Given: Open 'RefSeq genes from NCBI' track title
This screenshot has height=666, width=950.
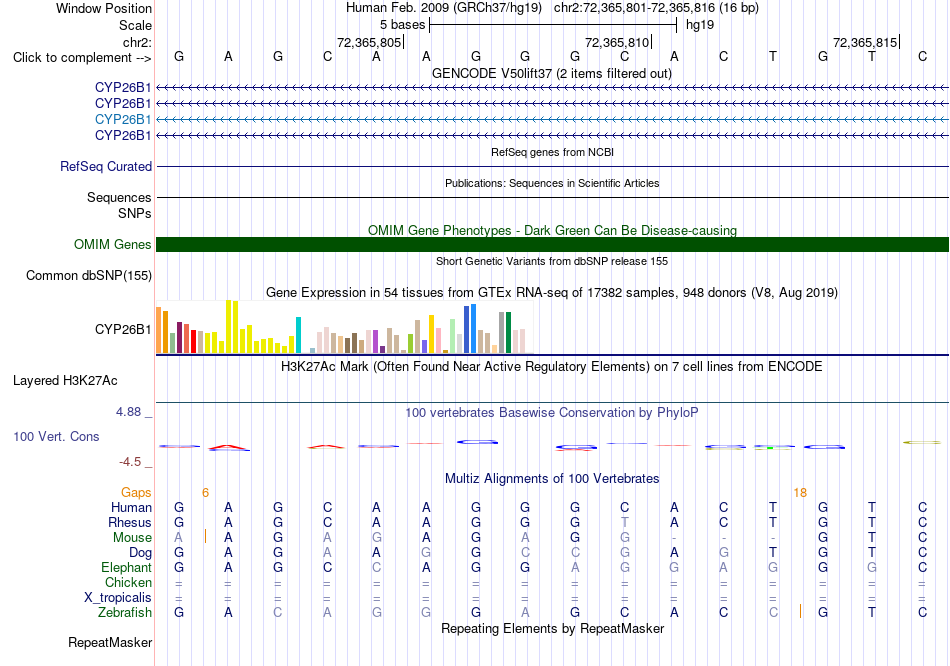Looking at the screenshot, I should pyautogui.click(x=552, y=152).
